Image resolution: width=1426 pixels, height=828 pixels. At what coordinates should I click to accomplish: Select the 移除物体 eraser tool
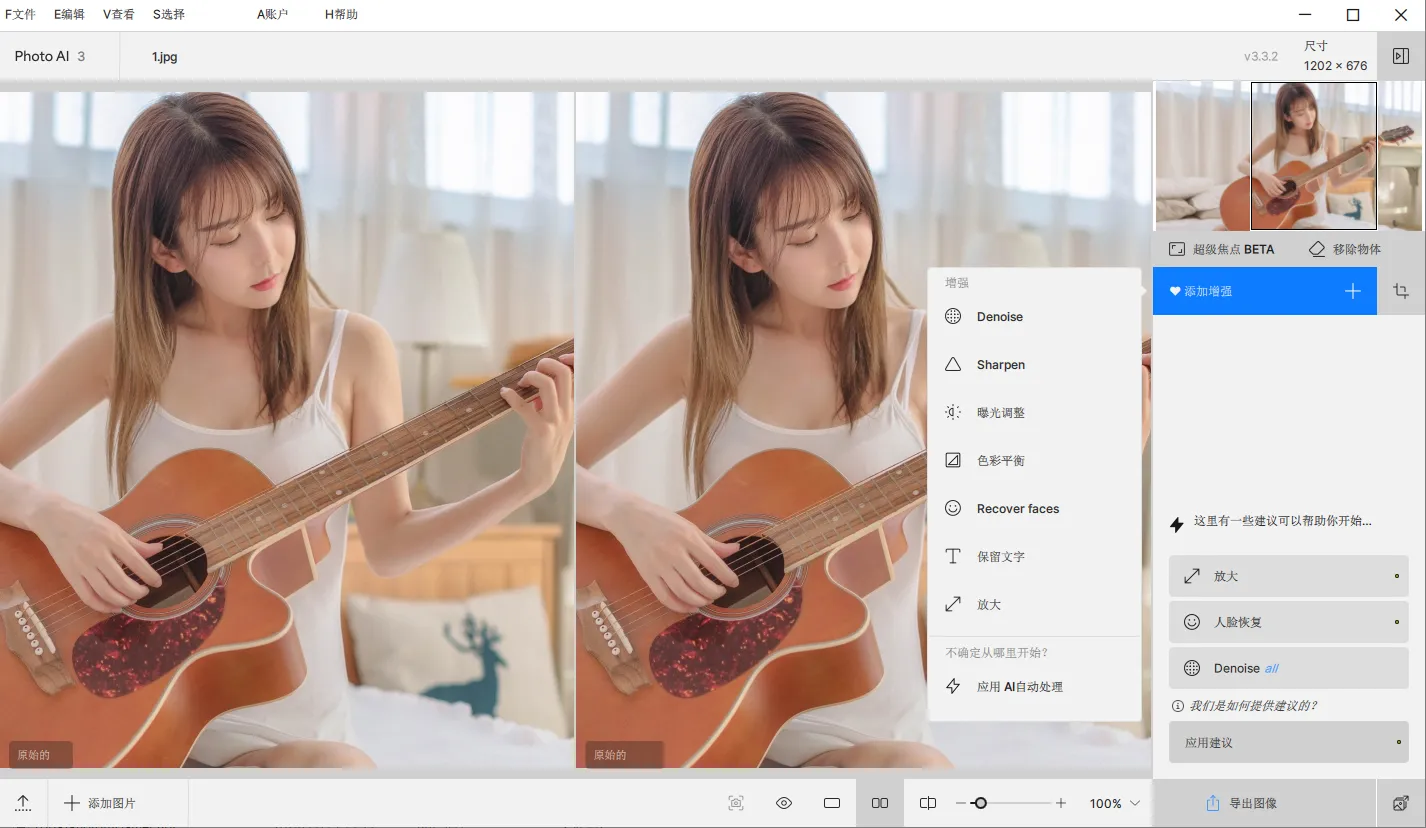[1345, 249]
